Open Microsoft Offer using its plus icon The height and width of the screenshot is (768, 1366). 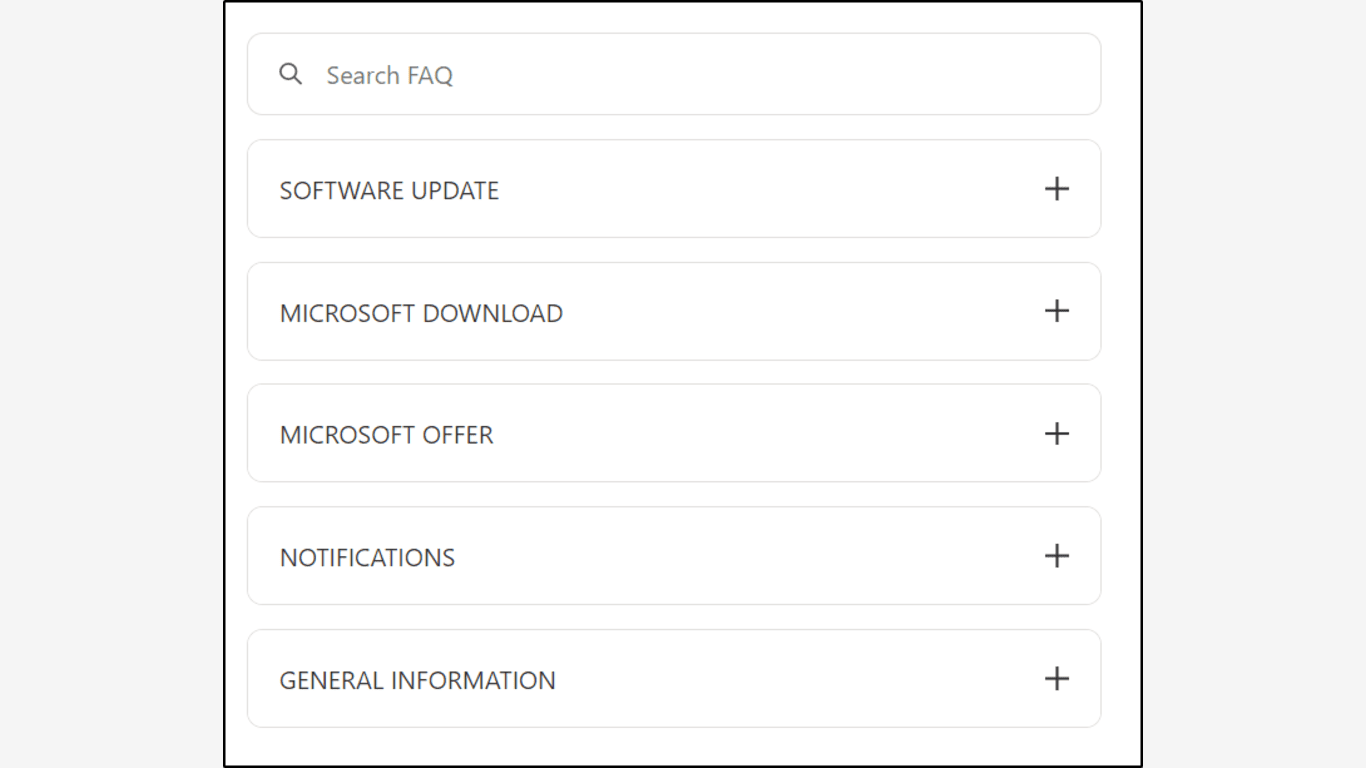pyautogui.click(x=1056, y=434)
